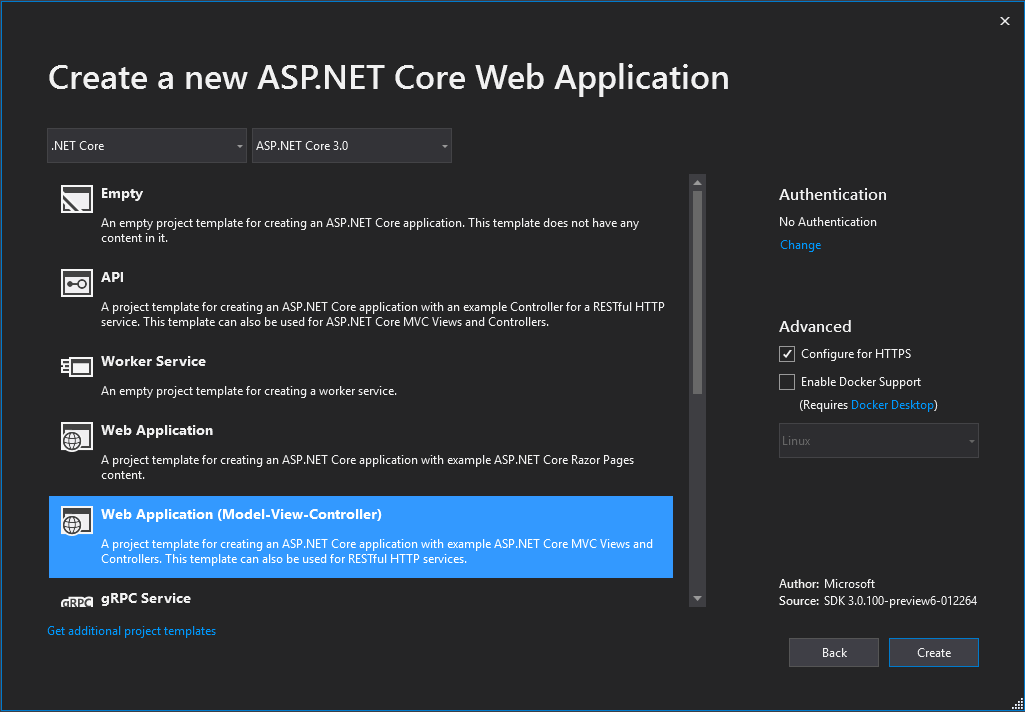The height and width of the screenshot is (712, 1025).
Task: Click the Web Application template globe icon
Action: 77,436
